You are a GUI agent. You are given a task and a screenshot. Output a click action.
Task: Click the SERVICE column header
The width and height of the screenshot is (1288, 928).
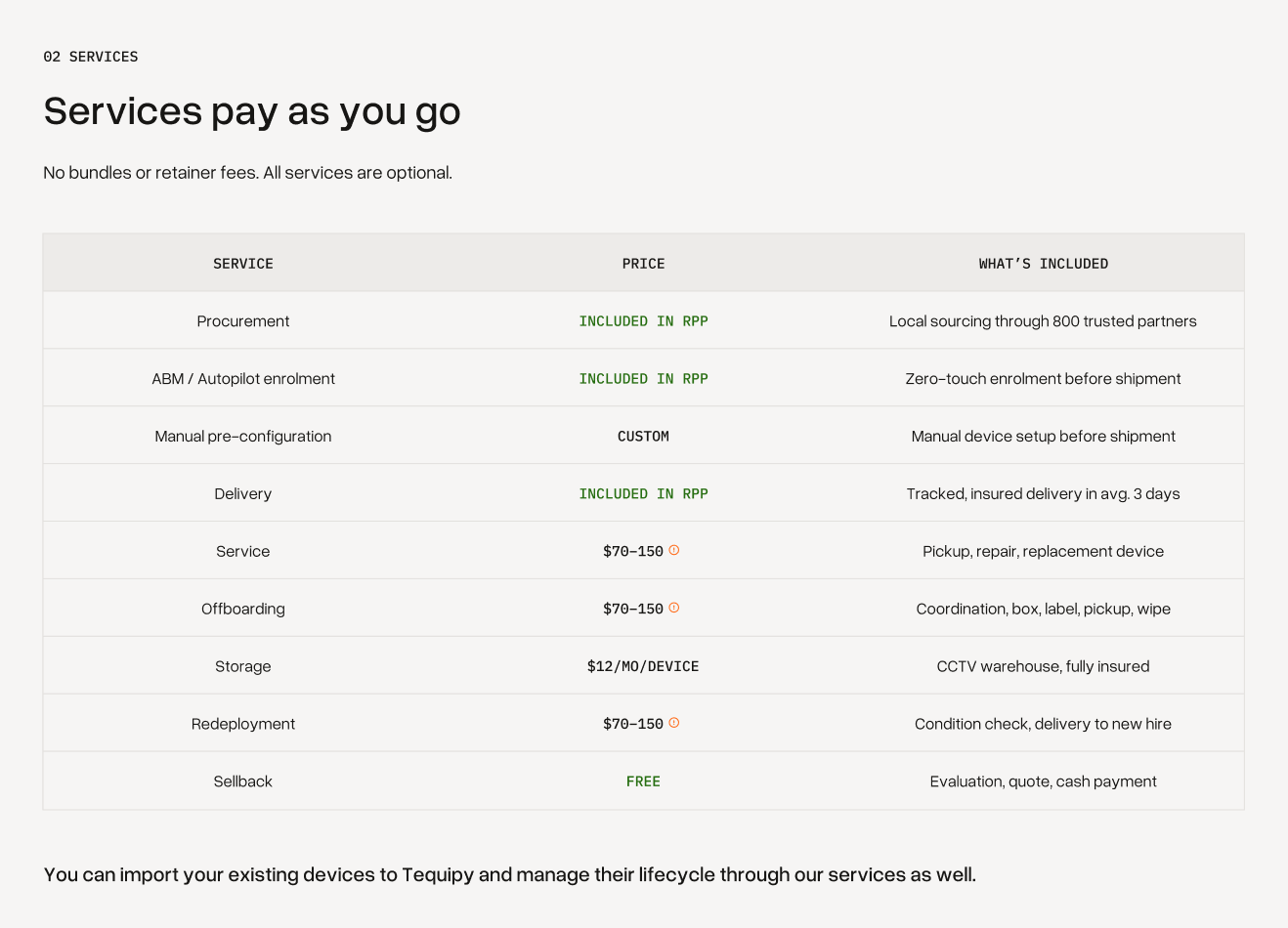pos(243,264)
